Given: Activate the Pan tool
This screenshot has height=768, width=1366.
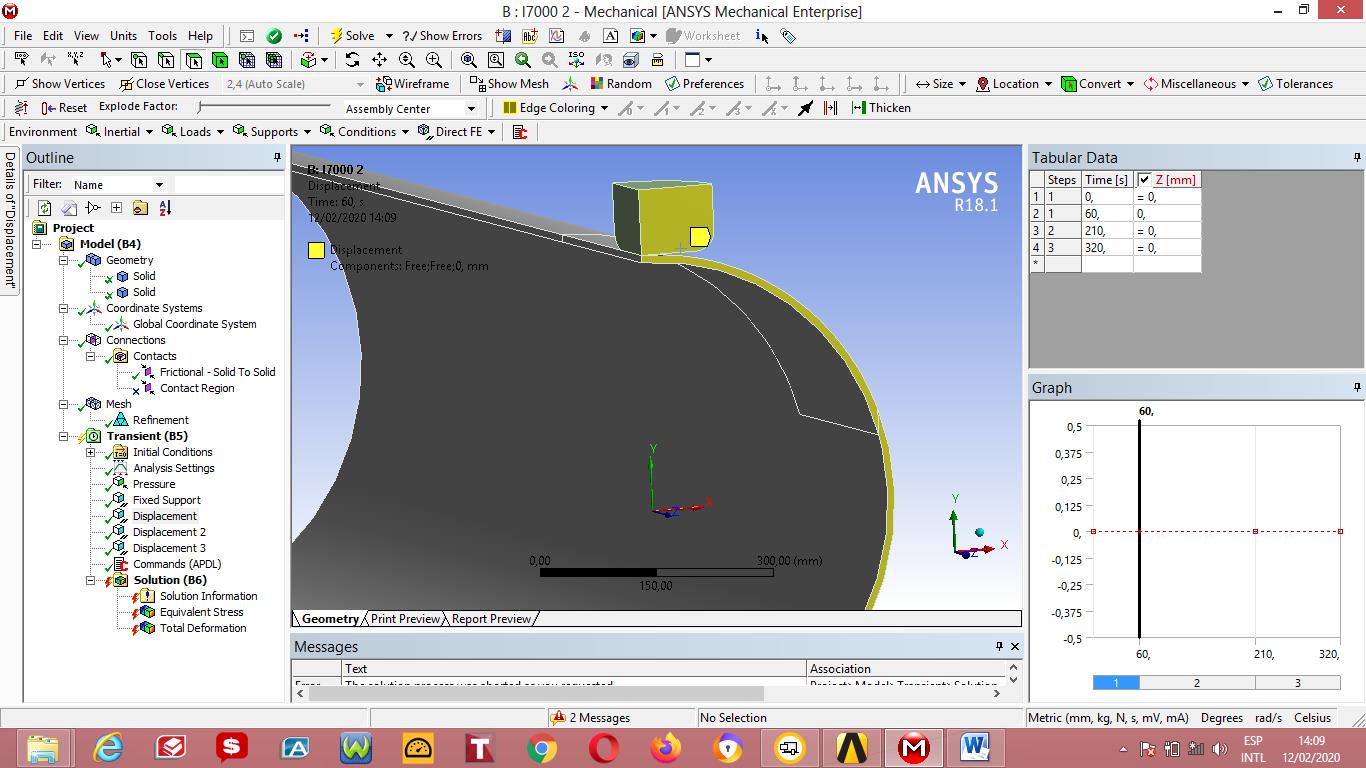Looking at the screenshot, I should (378, 60).
